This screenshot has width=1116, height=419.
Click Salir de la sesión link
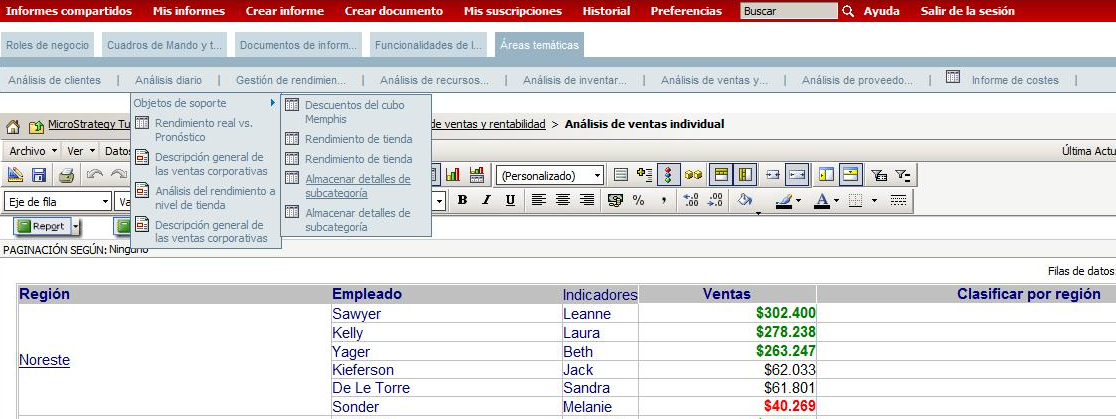[x=967, y=11]
